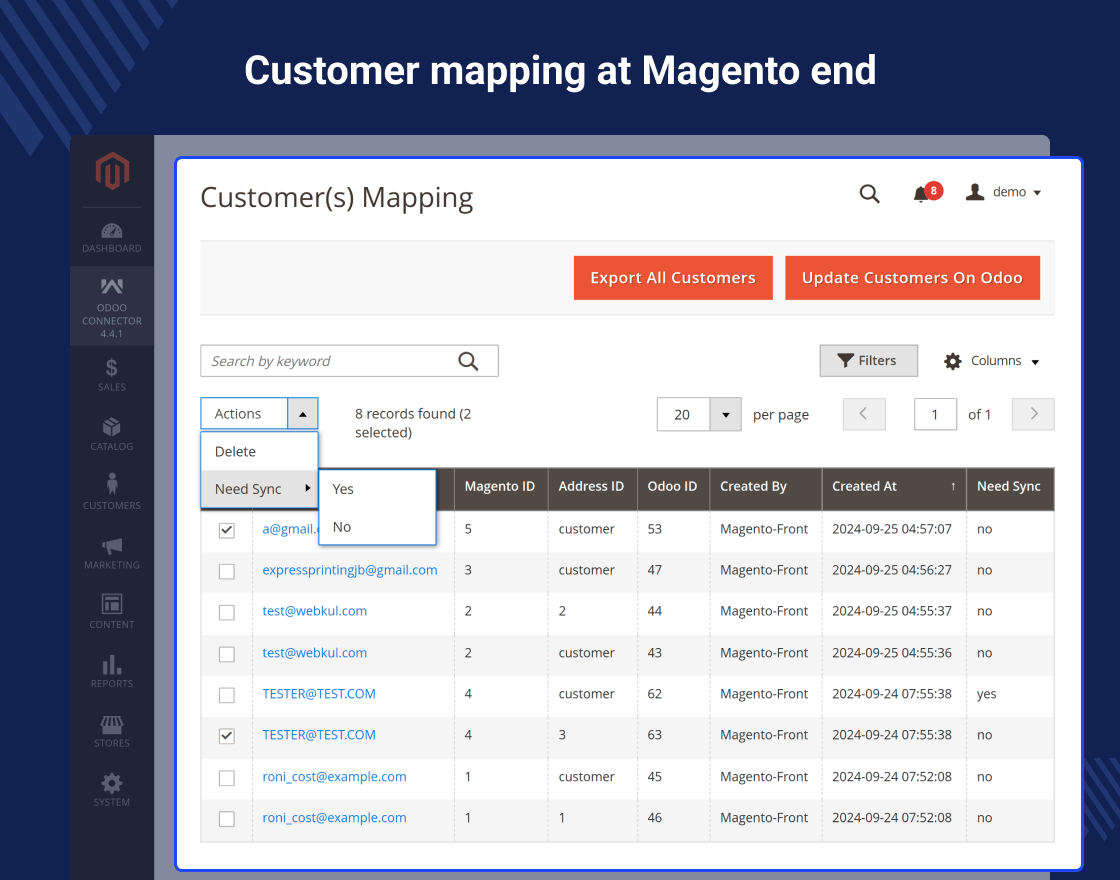This screenshot has height=880, width=1120.
Task: Click the header search magnifier icon
Action: (869, 194)
